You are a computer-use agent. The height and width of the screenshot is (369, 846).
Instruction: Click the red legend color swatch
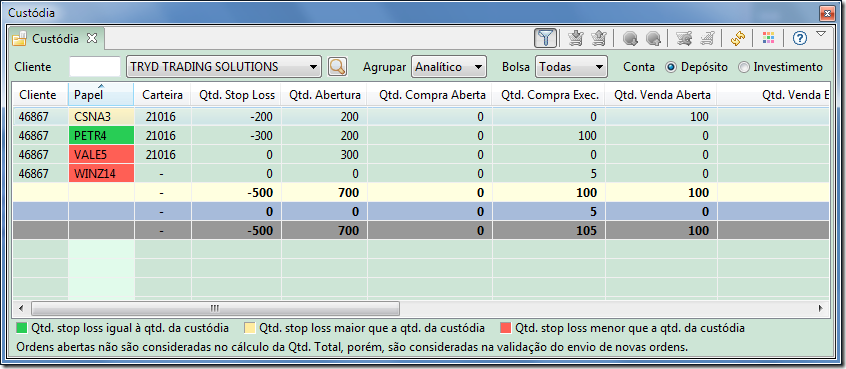pos(505,327)
